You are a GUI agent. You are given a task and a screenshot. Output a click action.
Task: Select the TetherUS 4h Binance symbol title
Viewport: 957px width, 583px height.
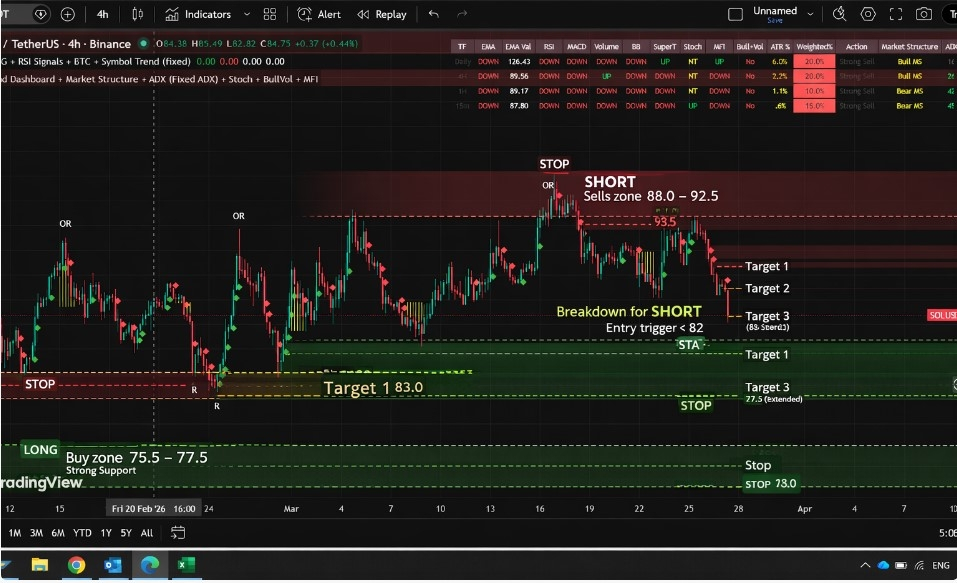click(x=66, y=44)
